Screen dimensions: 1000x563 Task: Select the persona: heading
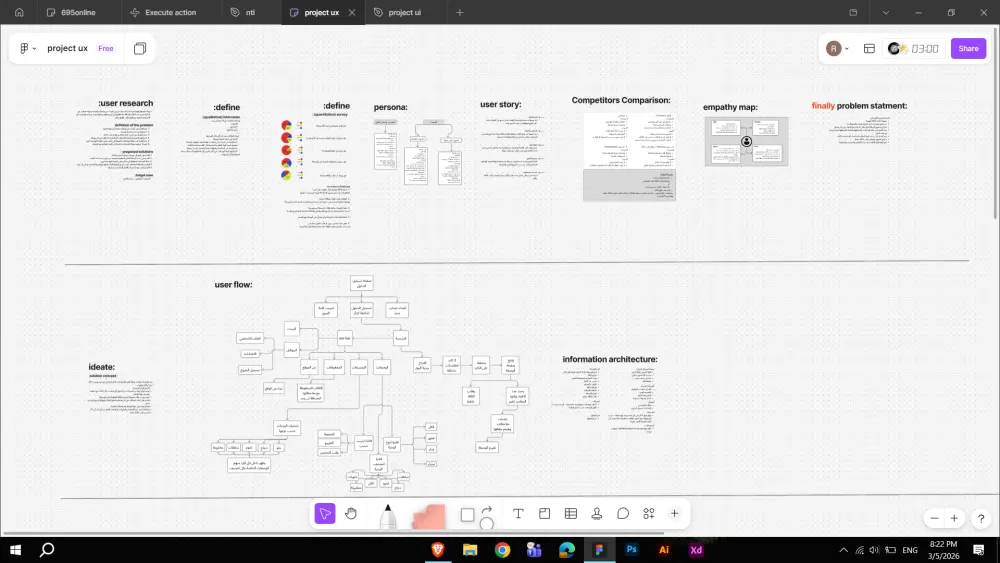pyautogui.click(x=390, y=107)
